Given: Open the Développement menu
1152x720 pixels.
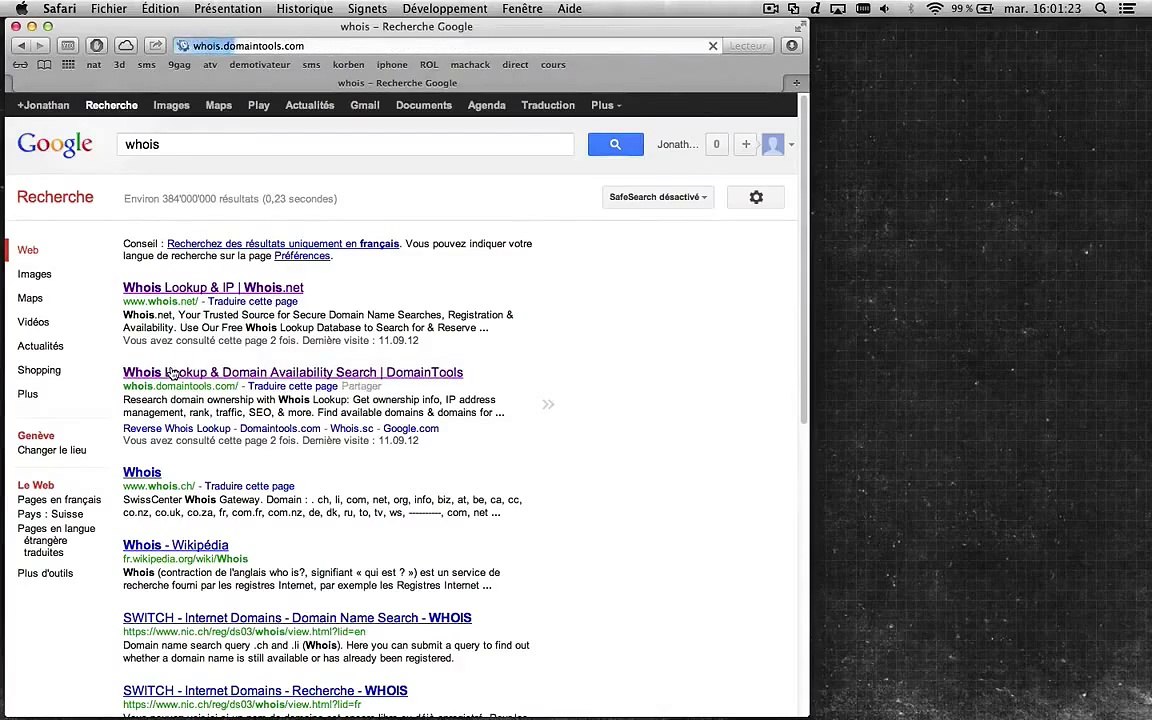Looking at the screenshot, I should point(445,9).
